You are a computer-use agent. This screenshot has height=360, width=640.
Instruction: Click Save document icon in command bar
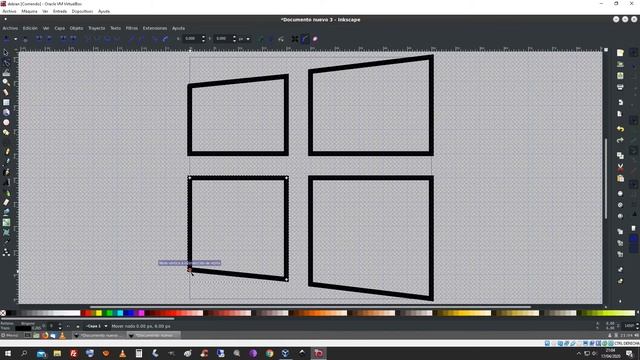point(620,76)
